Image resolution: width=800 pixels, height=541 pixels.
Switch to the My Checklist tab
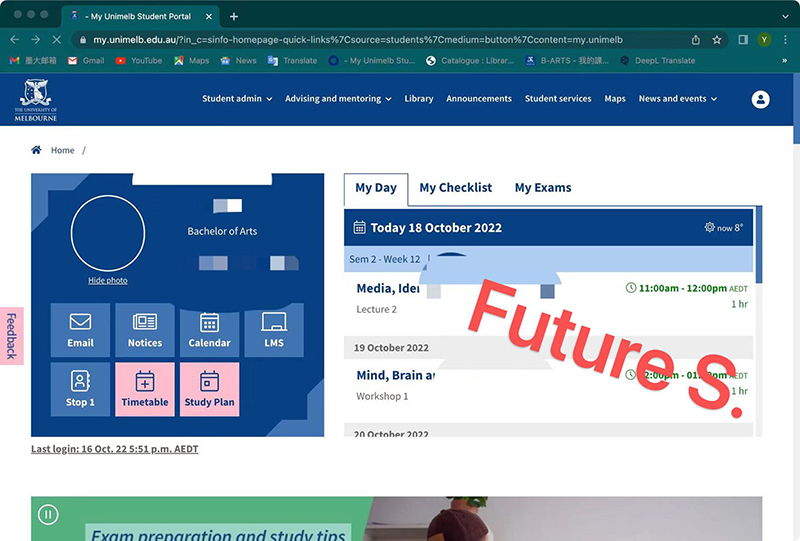coord(455,187)
